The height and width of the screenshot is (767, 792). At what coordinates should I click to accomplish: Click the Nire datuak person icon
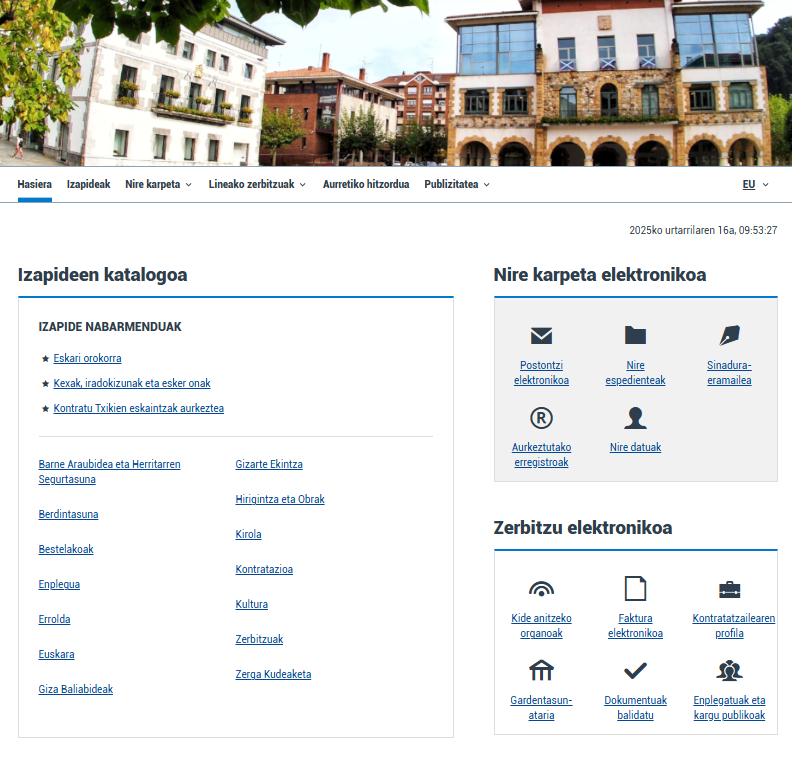635,418
